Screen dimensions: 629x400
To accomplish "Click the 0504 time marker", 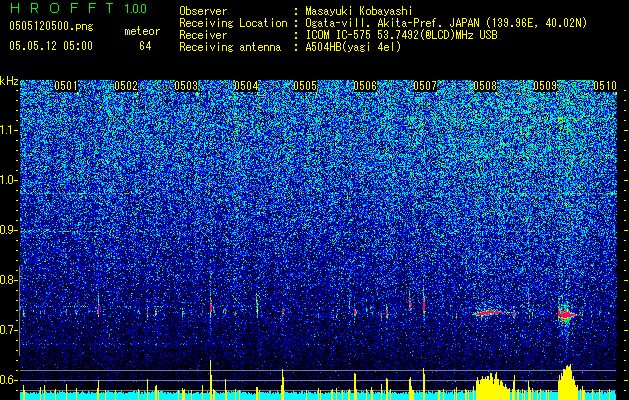I will click(x=246, y=86).
